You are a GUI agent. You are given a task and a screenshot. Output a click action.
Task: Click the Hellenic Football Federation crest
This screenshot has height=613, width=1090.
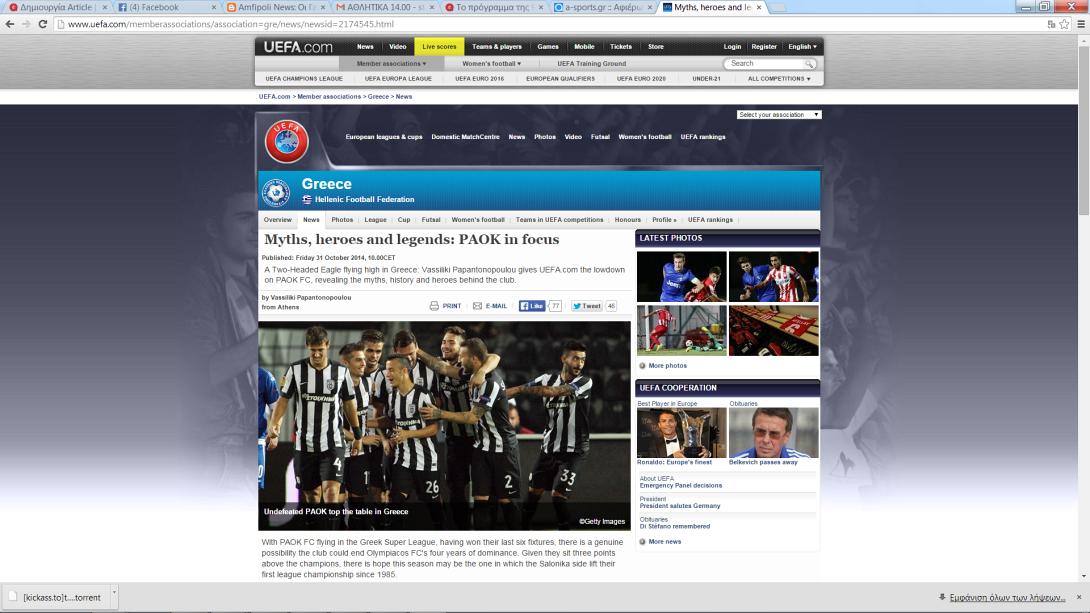point(276,192)
